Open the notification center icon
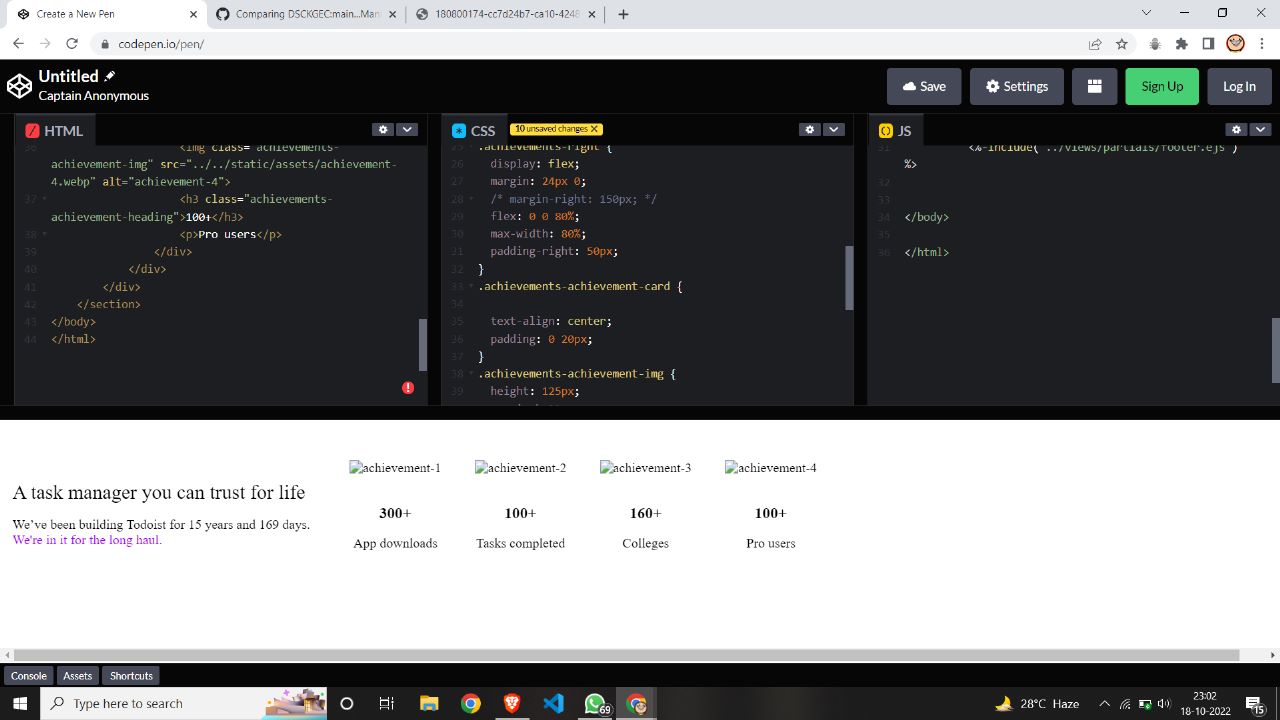Viewport: 1280px width, 720px height. pos(1255,704)
